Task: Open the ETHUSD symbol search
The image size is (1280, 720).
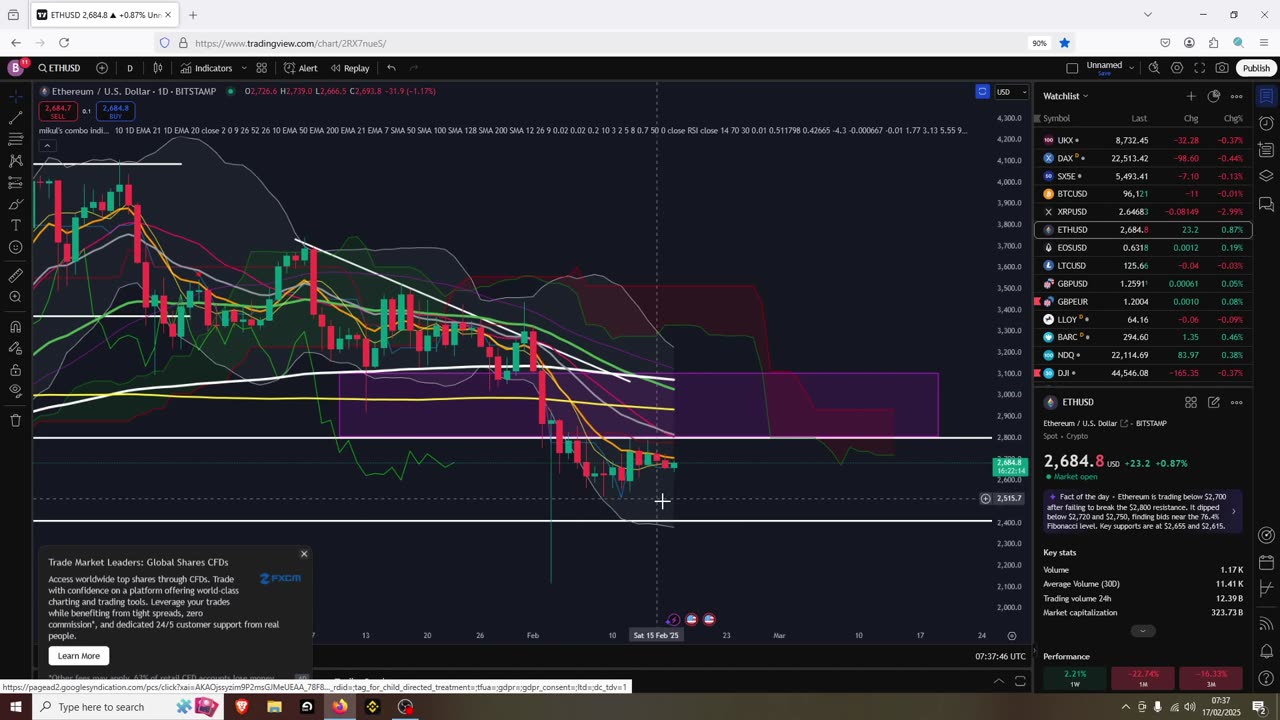Action: coord(60,68)
